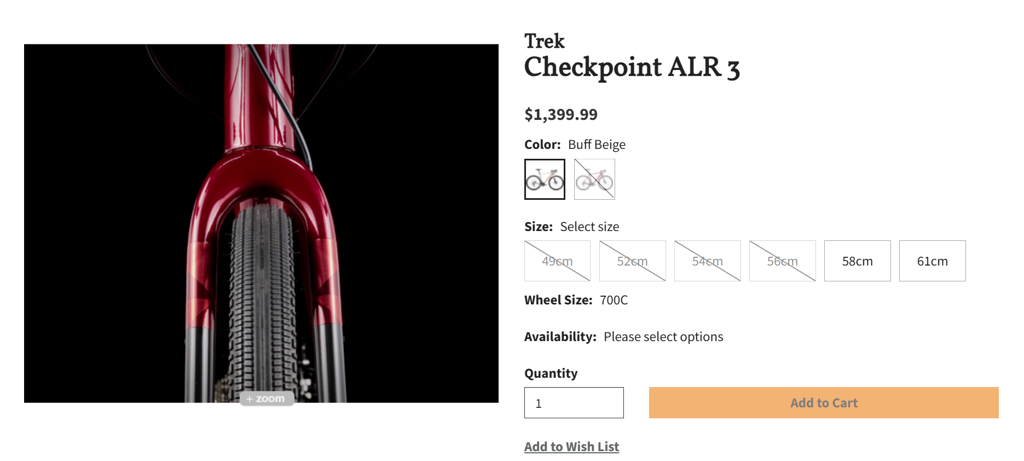Select the Buff Beige bike color swatch
The image size is (1024, 461).
pos(545,179)
